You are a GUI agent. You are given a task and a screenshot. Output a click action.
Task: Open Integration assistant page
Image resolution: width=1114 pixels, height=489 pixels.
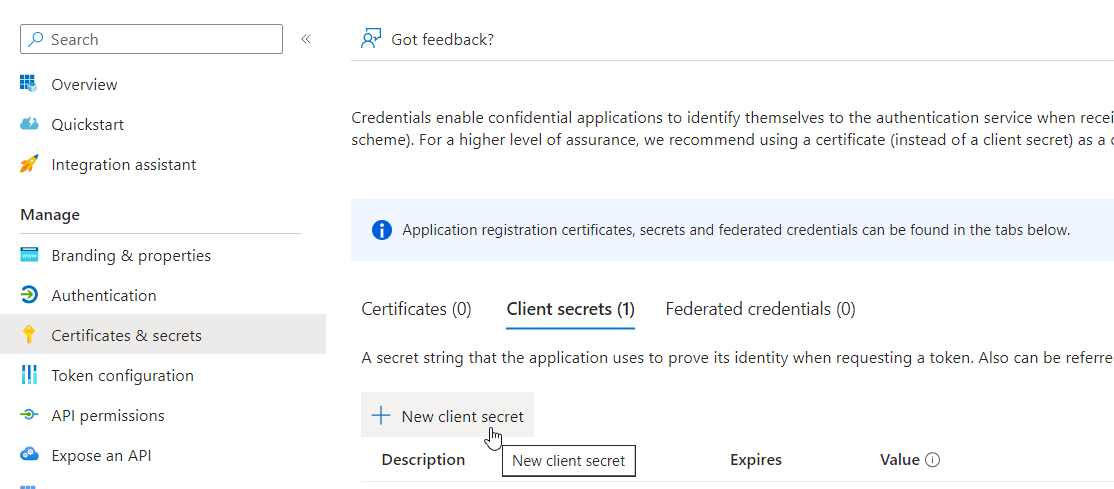(x=124, y=165)
